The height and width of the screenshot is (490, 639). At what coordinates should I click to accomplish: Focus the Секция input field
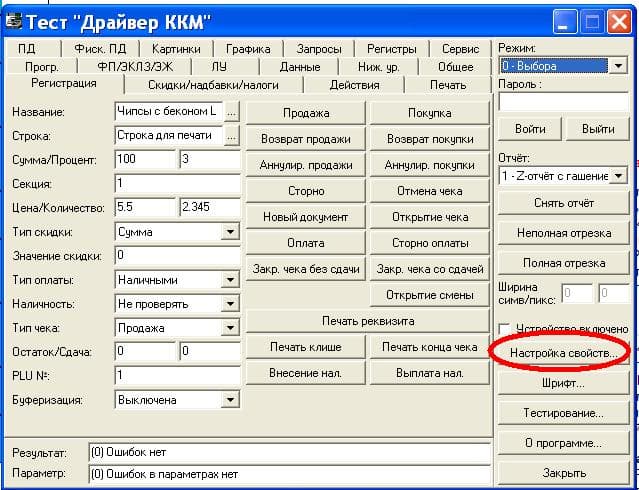pyautogui.click(x=178, y=184)
